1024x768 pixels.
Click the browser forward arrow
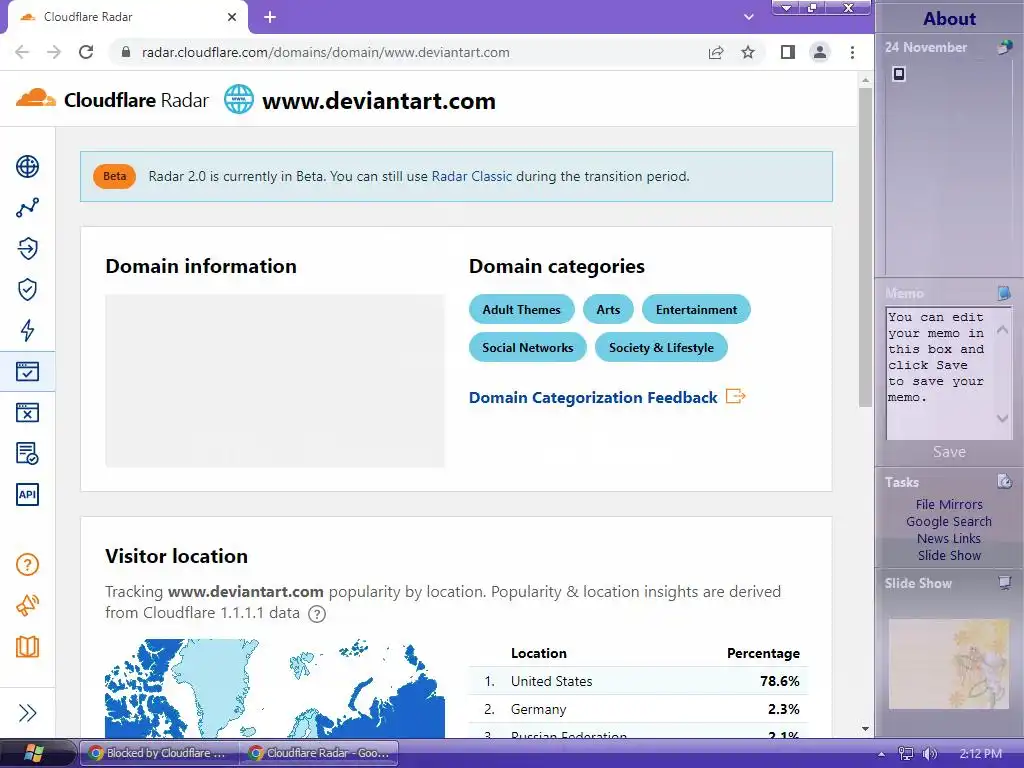click(54, 52)
